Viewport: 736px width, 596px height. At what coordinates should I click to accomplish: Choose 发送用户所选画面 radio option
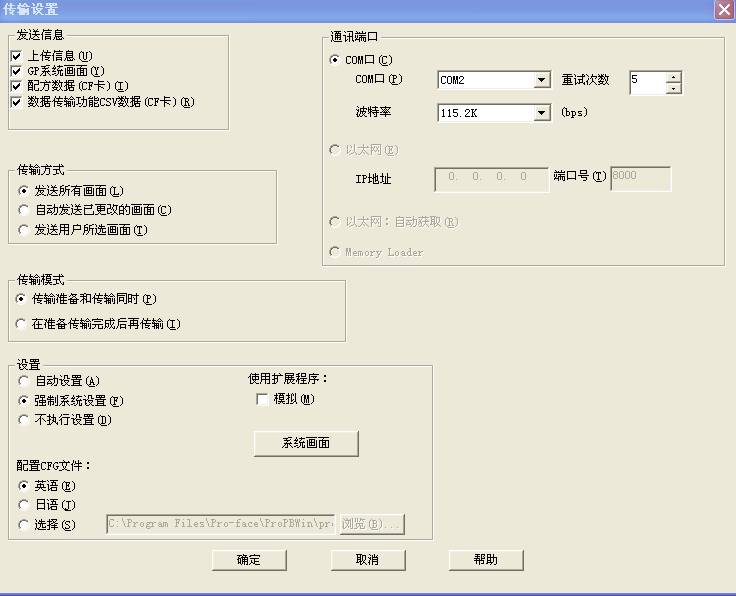(x=25, y=230)
